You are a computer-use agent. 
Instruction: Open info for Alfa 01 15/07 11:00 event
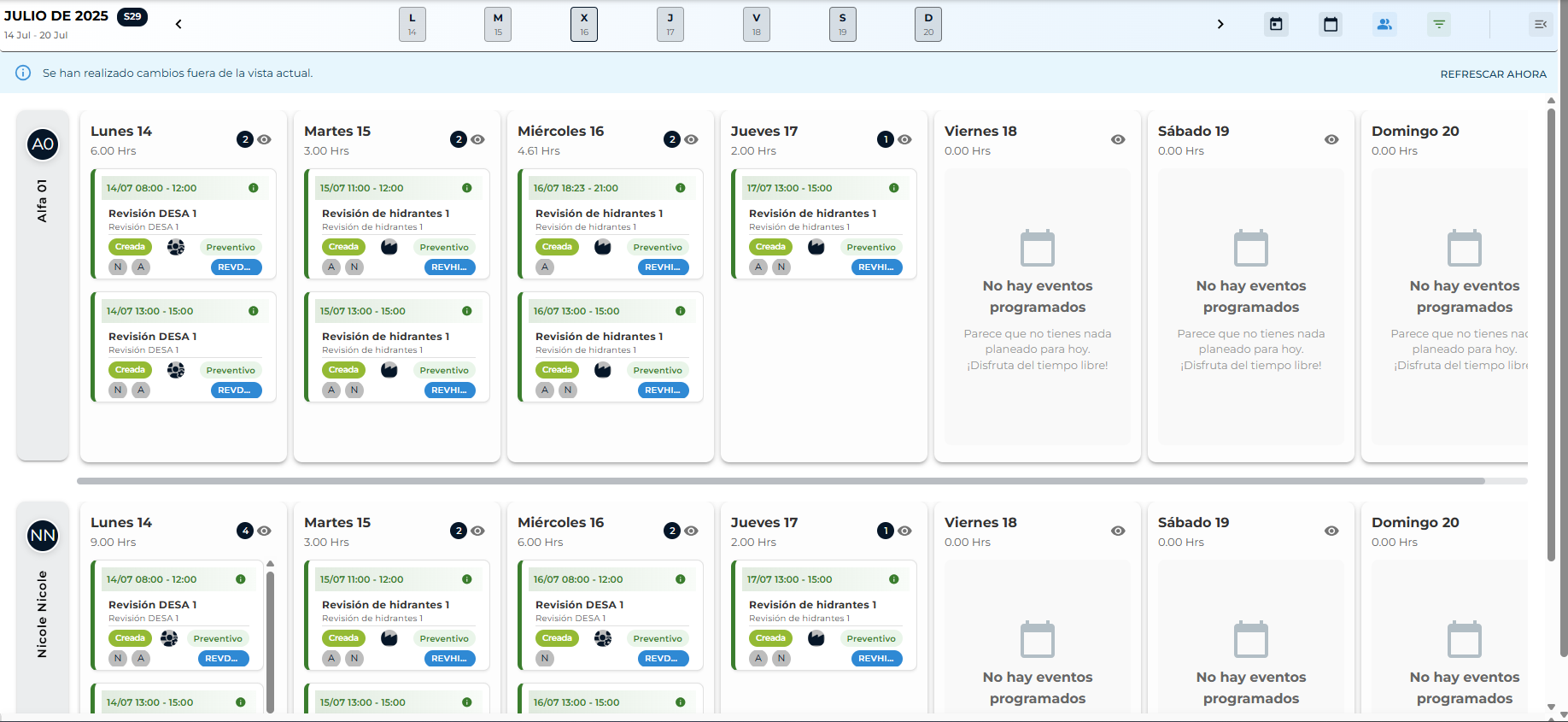(467, 188)
